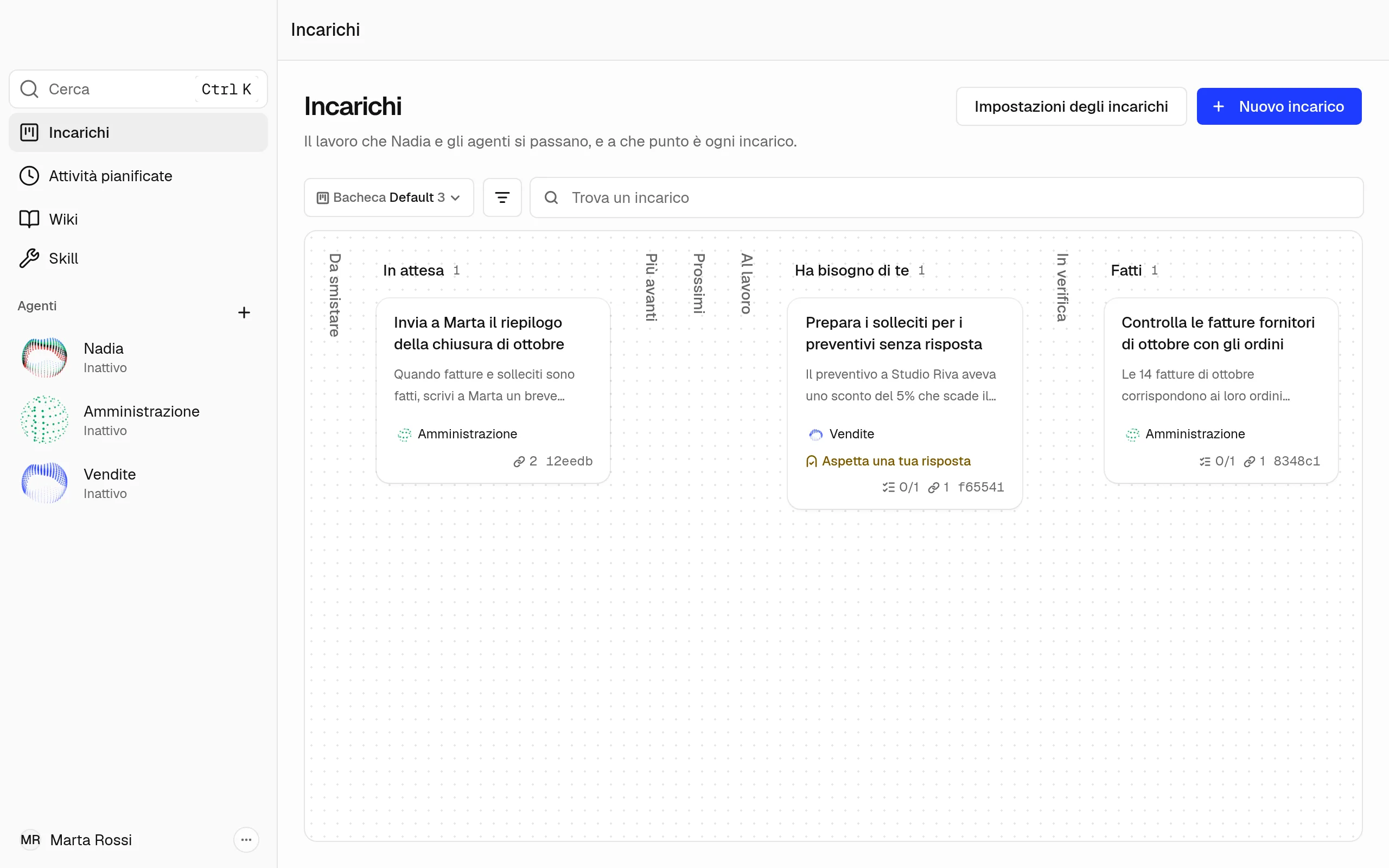Click the Amministrazione icon on fatture card
This screenshot has height=868, width=1389.
click(x=1132, y=435)
